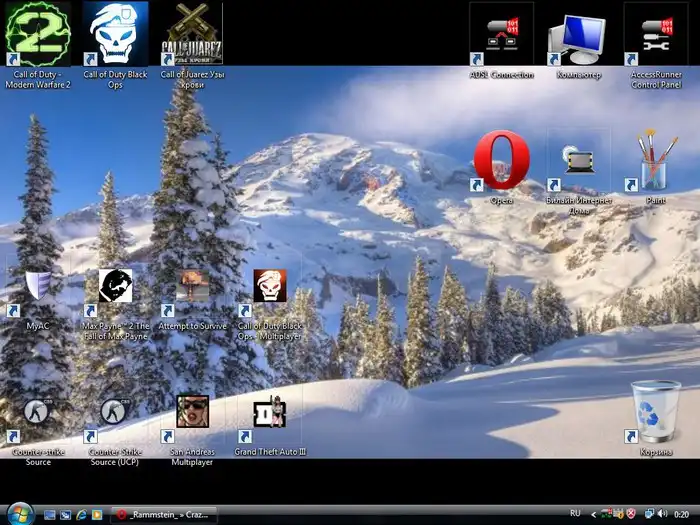Open Grand Theft Auto III shortcut
The width and height of the screenshot is (700, 525).
(x=269, y=412)
